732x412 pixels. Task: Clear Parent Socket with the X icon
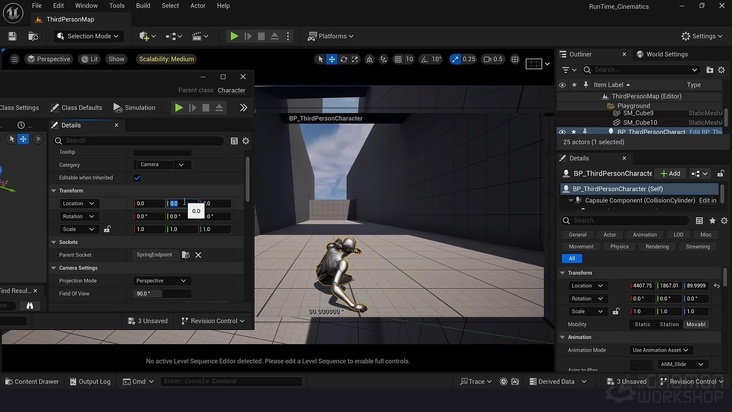point(198,255)
